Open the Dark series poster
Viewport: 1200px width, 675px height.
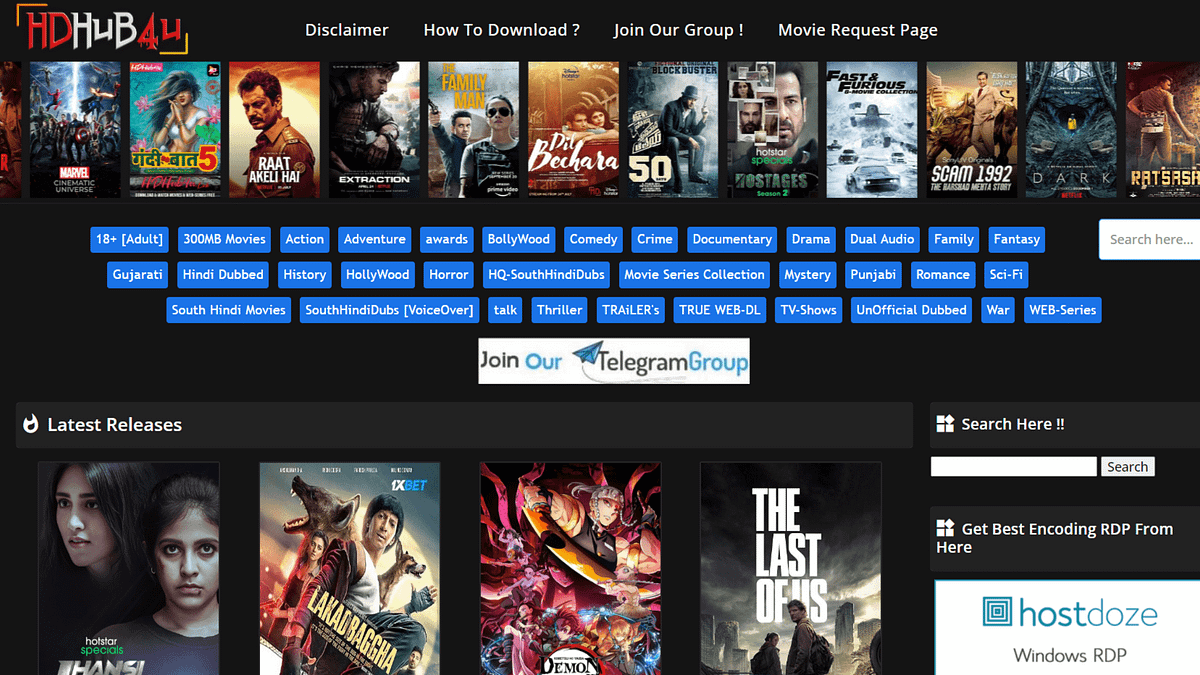1071,130
